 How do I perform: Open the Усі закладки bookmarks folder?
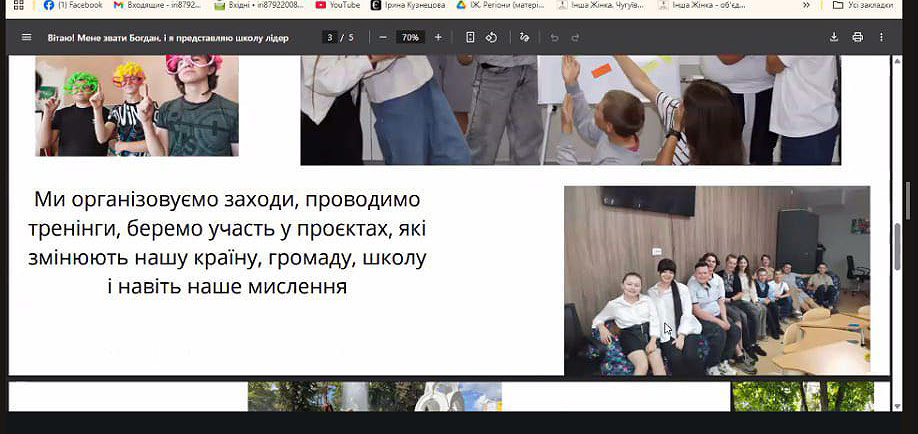pyautogui.click(x=863, y=5)
